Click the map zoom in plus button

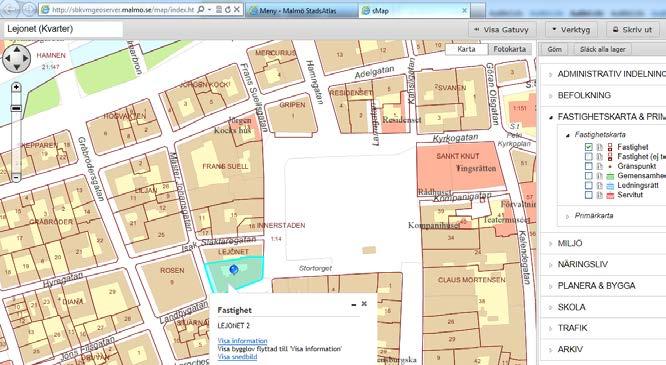(x=16, y=87)
